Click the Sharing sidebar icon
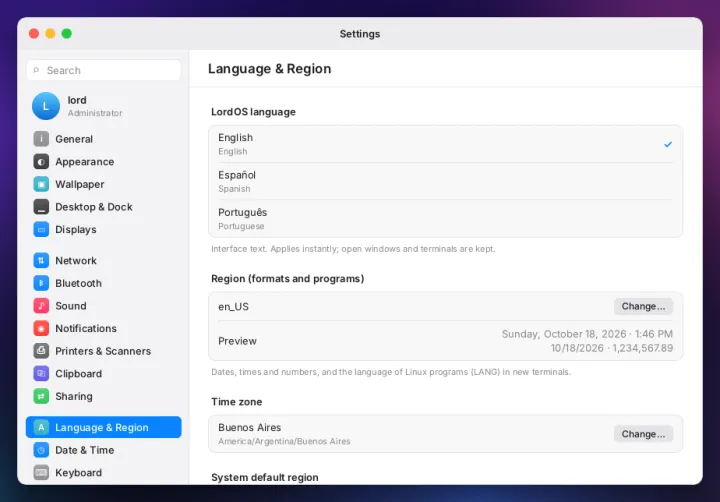The width and height of the screenshot is (720, 502). (x=41, y=396)
